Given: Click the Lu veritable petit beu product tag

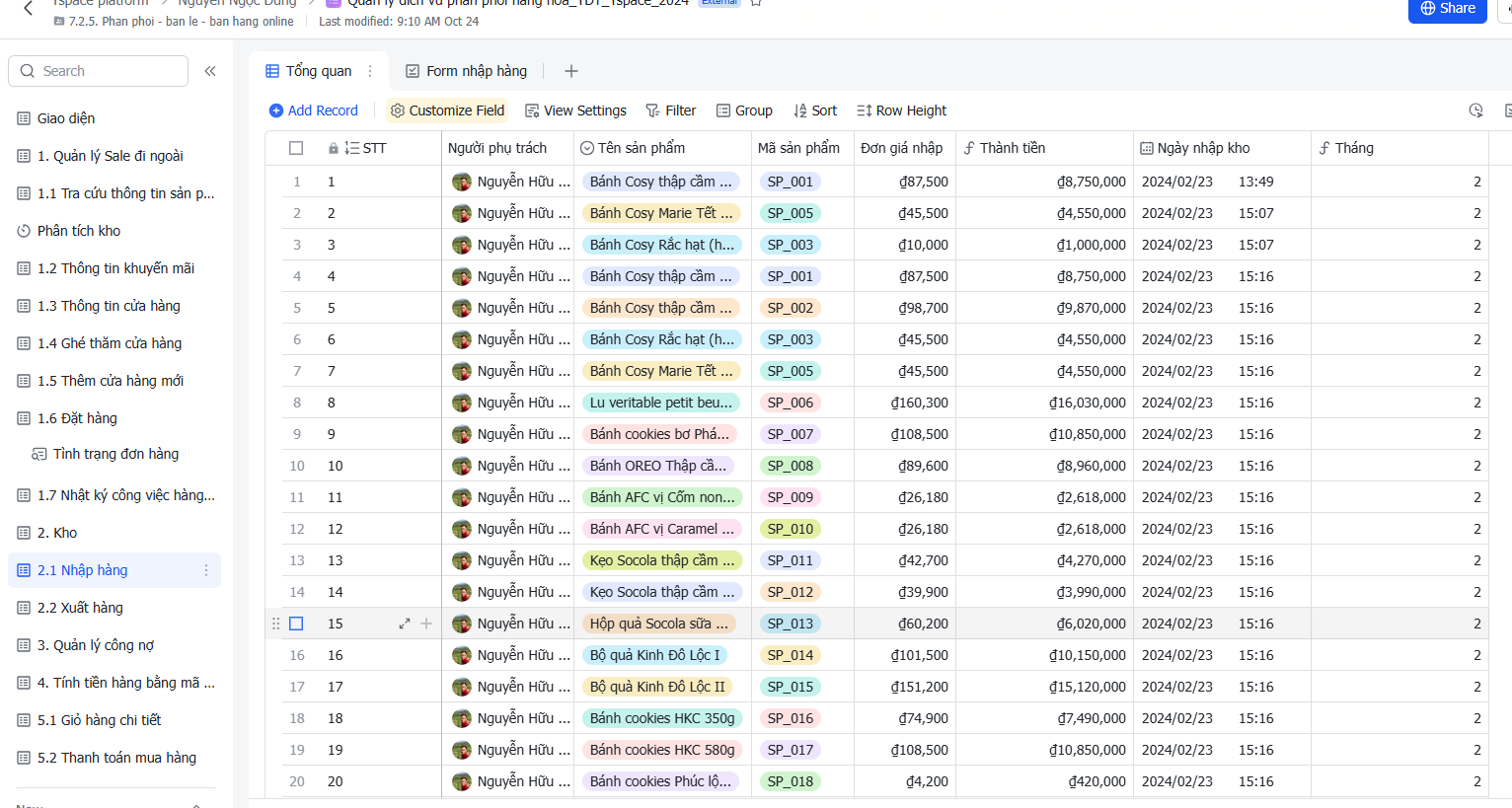Looking at the screenshot, I should [x=661, y=403].
